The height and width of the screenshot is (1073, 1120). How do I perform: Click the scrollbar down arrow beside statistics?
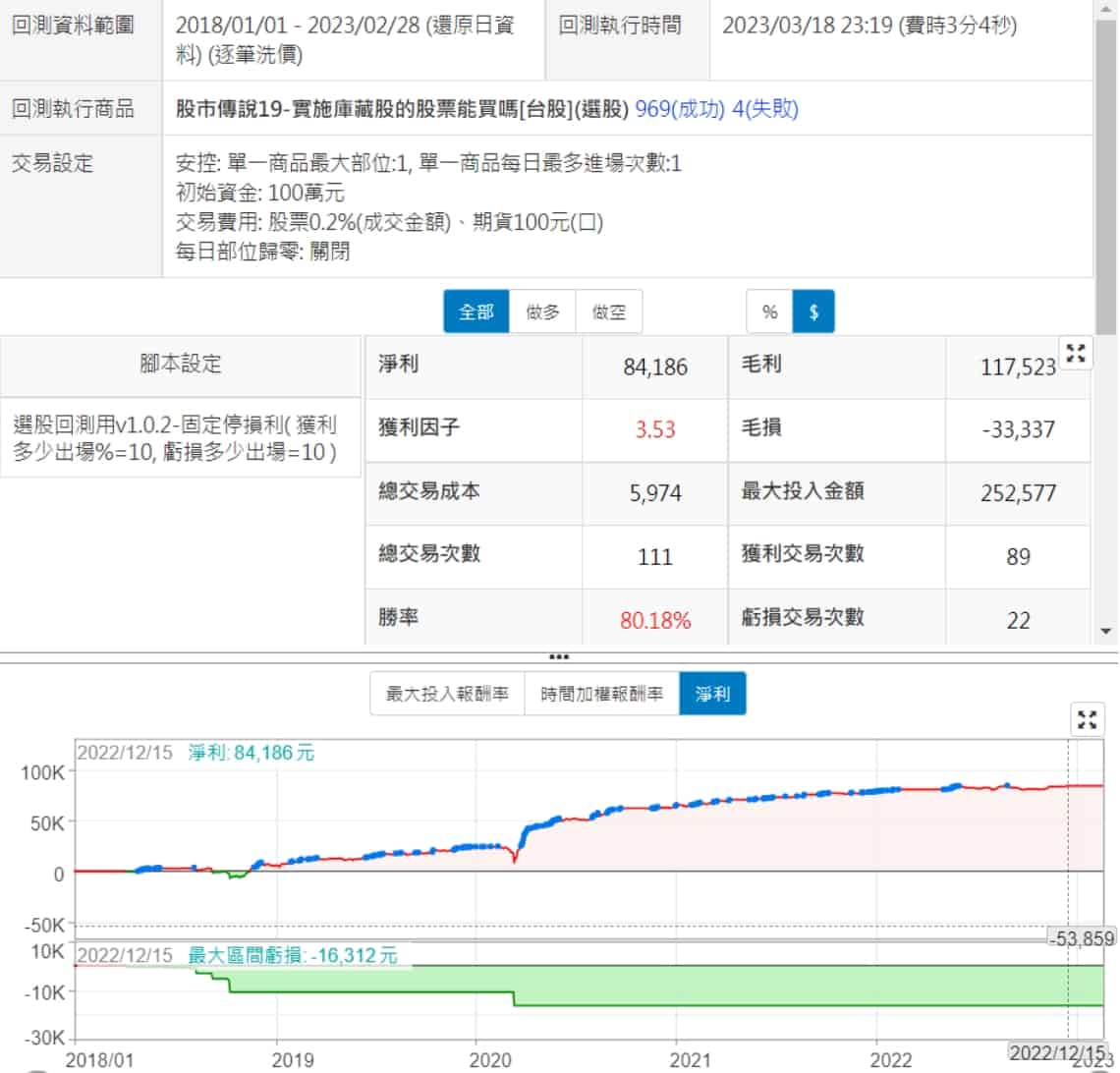click(x=1107, y=631)
